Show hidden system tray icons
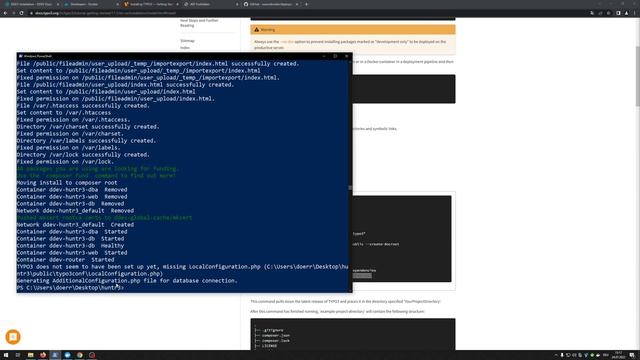 556,355
